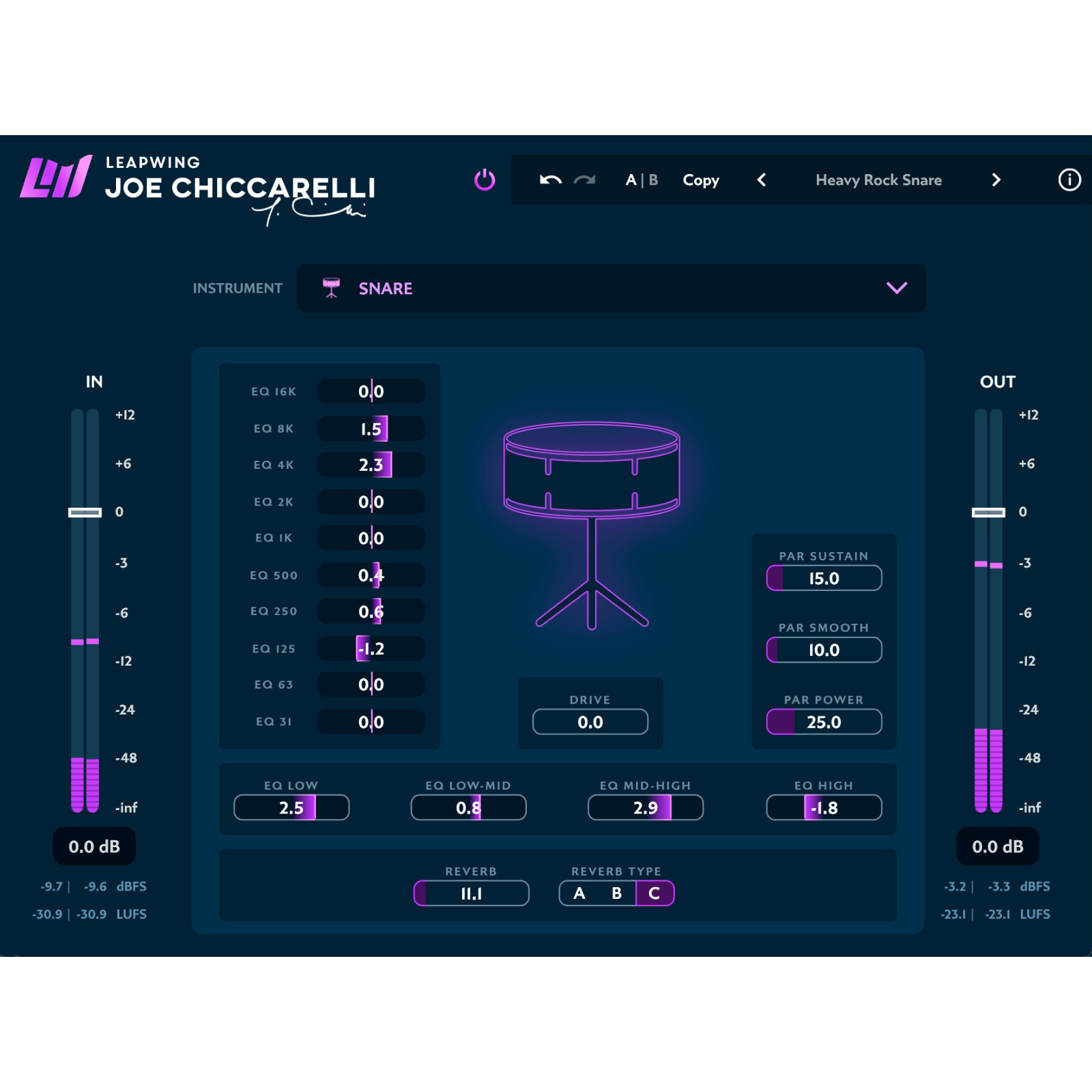This screenshot has width=1092, height=1092.
Task: Select reverb type C
Action: pos(655,893)
